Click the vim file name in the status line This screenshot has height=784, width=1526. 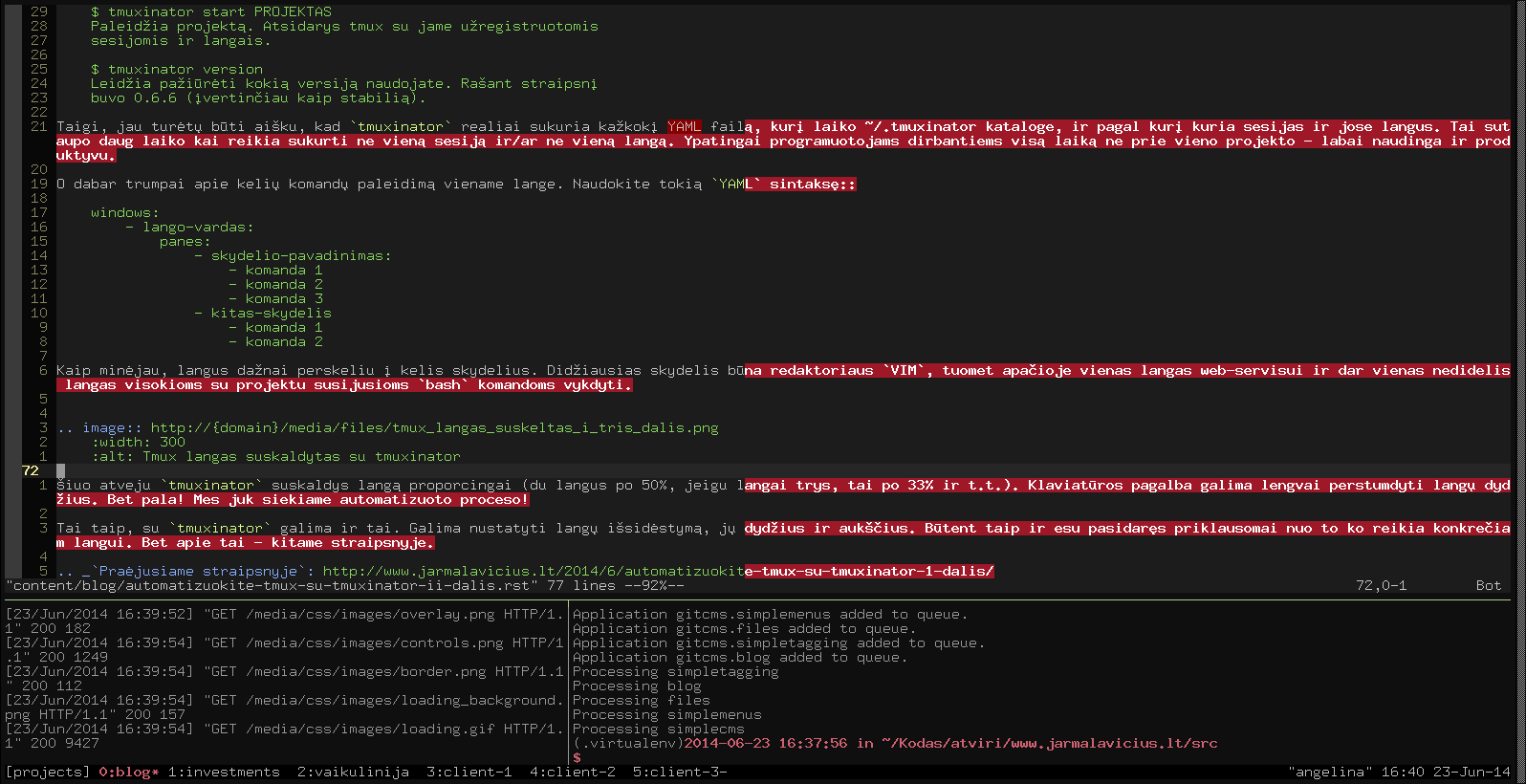tap(272, 585)
